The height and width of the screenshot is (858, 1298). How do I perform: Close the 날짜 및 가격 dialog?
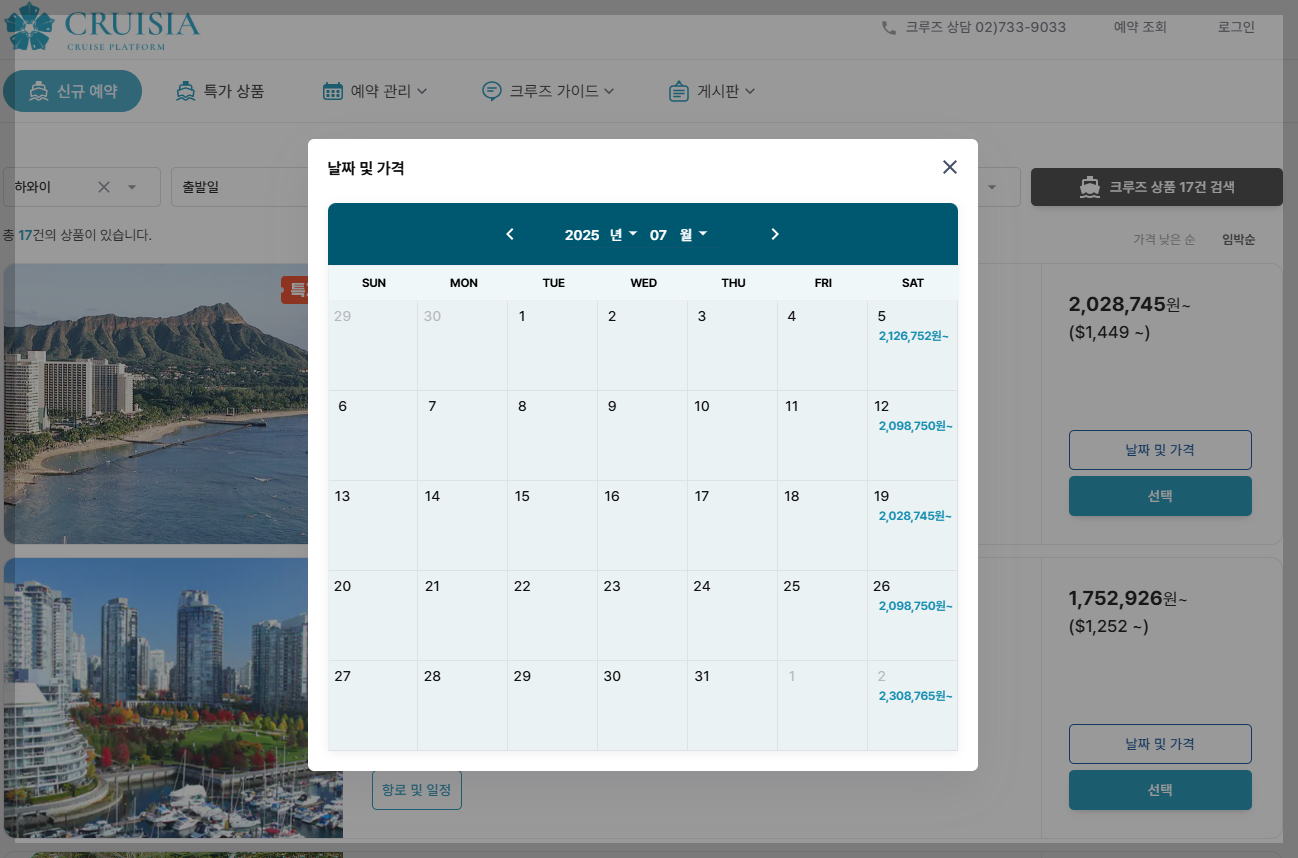pos(950,167)
